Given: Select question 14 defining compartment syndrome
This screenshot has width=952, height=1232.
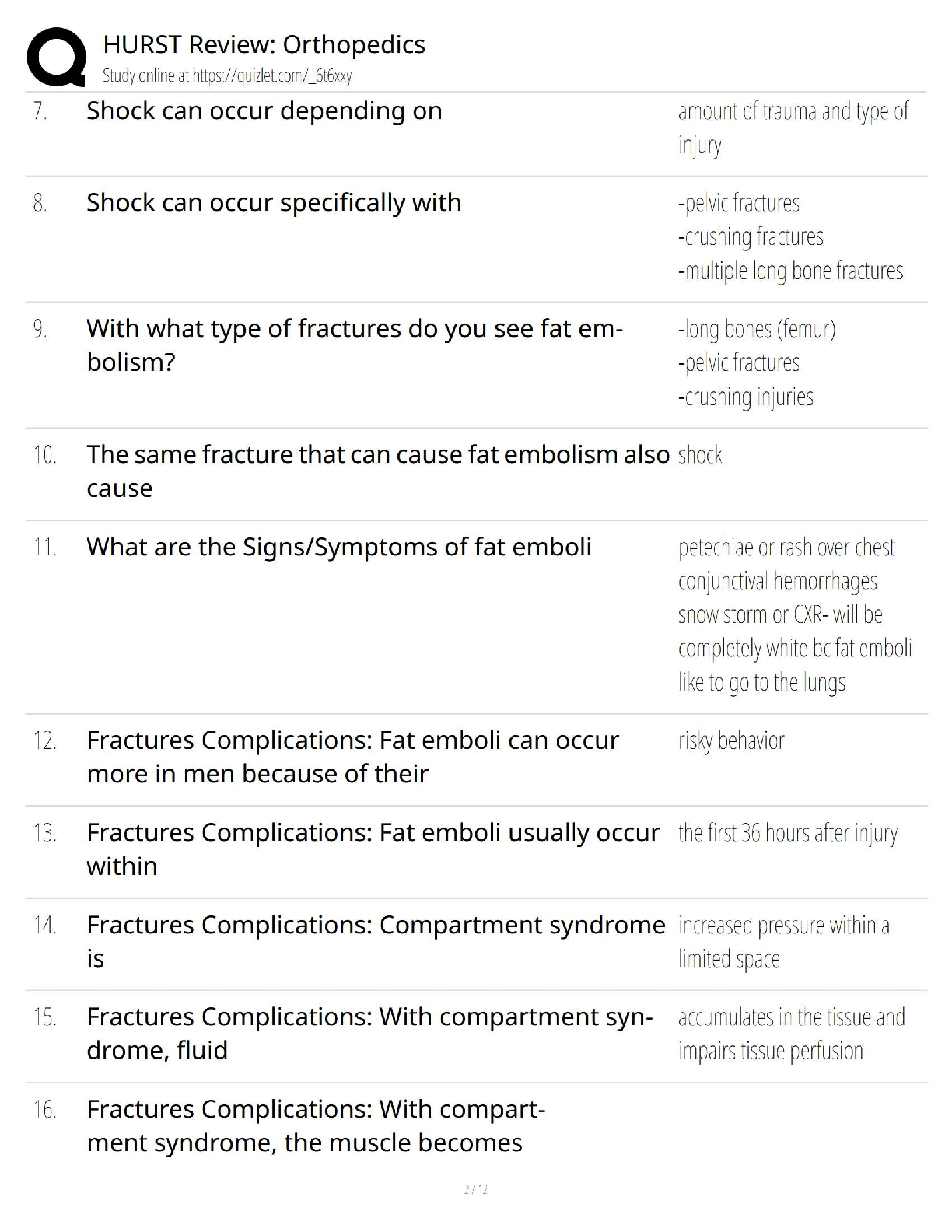Looking at the screenshot, I should pos(376,941).
